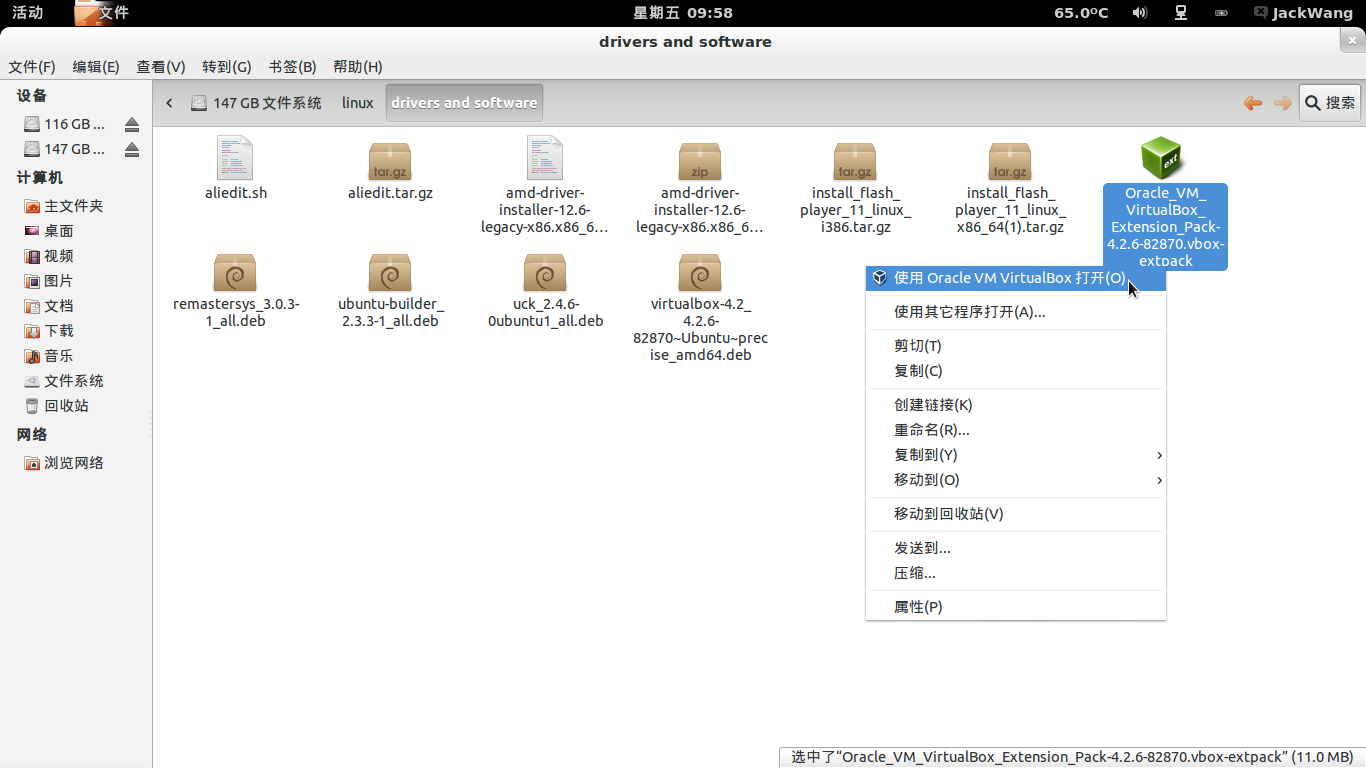The image size is (1366, 768).
Task: Open the network icon in top panel
Action: tap(1181, 13)
